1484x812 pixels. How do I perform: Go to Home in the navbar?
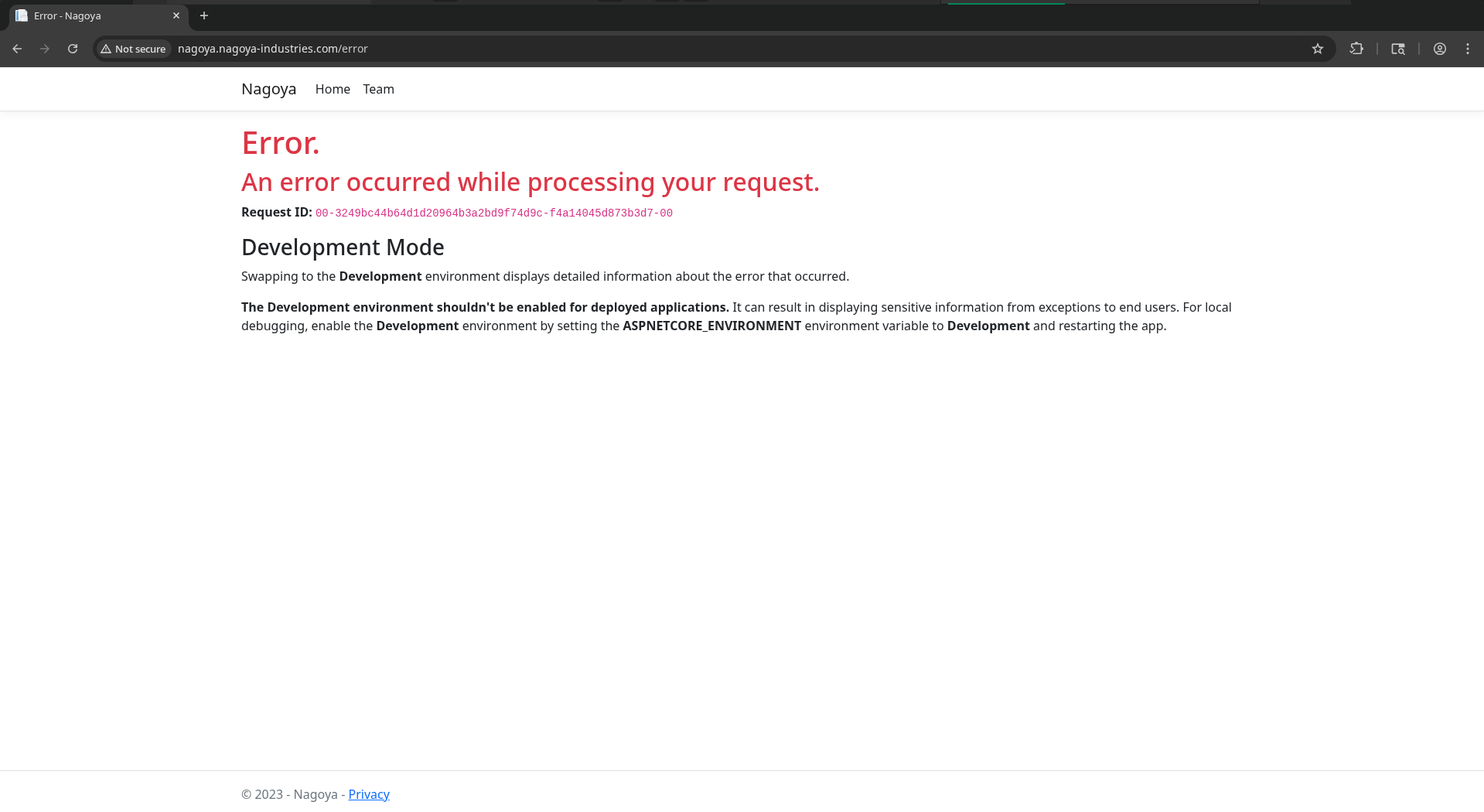point(333,89)
